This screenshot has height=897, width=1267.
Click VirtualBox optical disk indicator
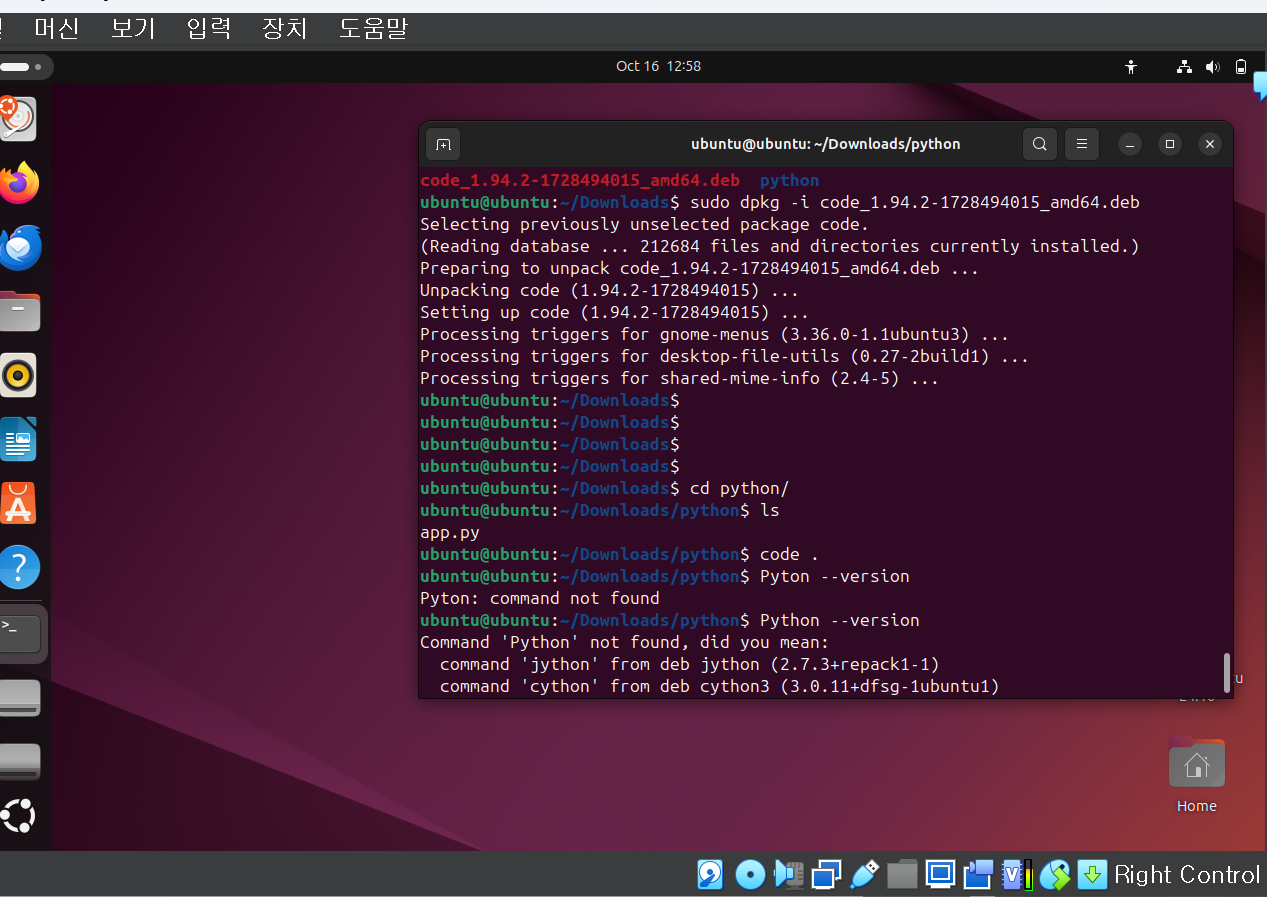click(x=750, y=875)
